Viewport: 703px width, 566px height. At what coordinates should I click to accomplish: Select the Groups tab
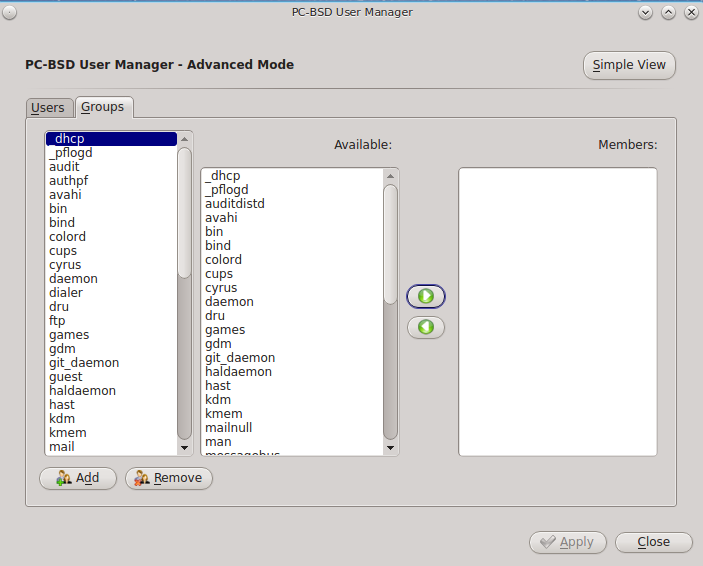tap(103, 107)
